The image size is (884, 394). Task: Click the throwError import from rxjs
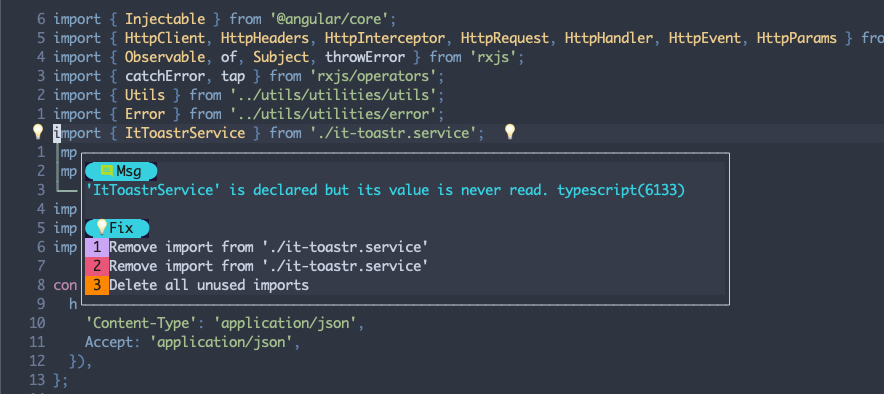point(365,57)
